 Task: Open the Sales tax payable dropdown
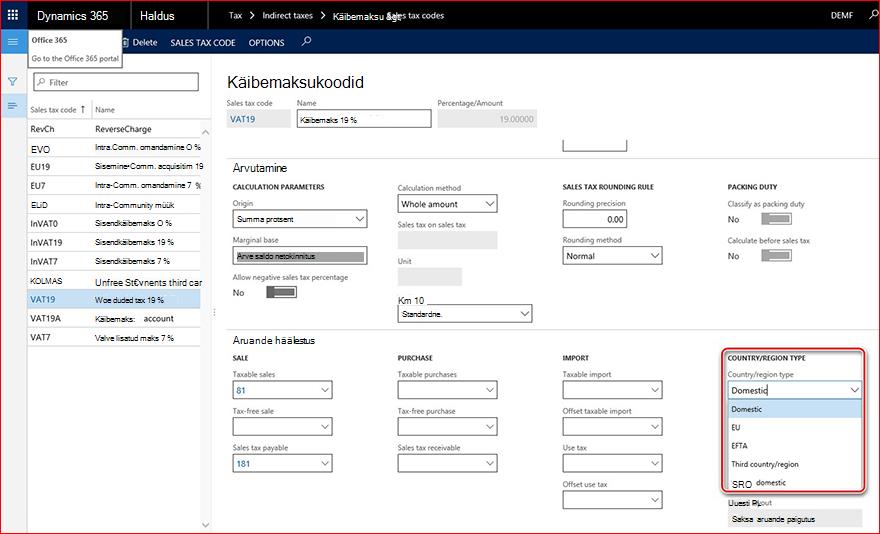point(282,463)
